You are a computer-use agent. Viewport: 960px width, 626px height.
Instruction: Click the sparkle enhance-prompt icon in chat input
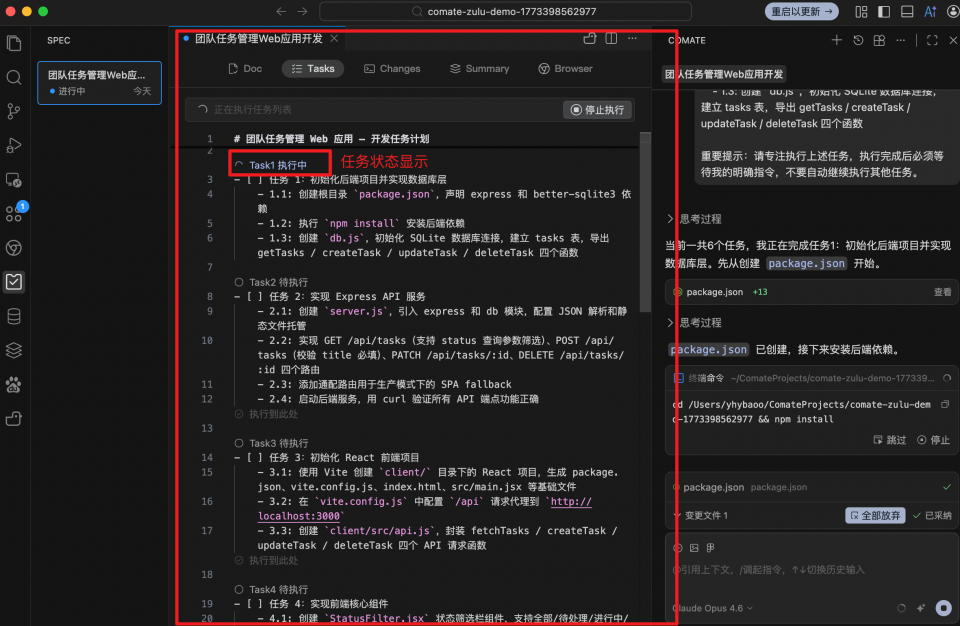click(x=921, y=608)
